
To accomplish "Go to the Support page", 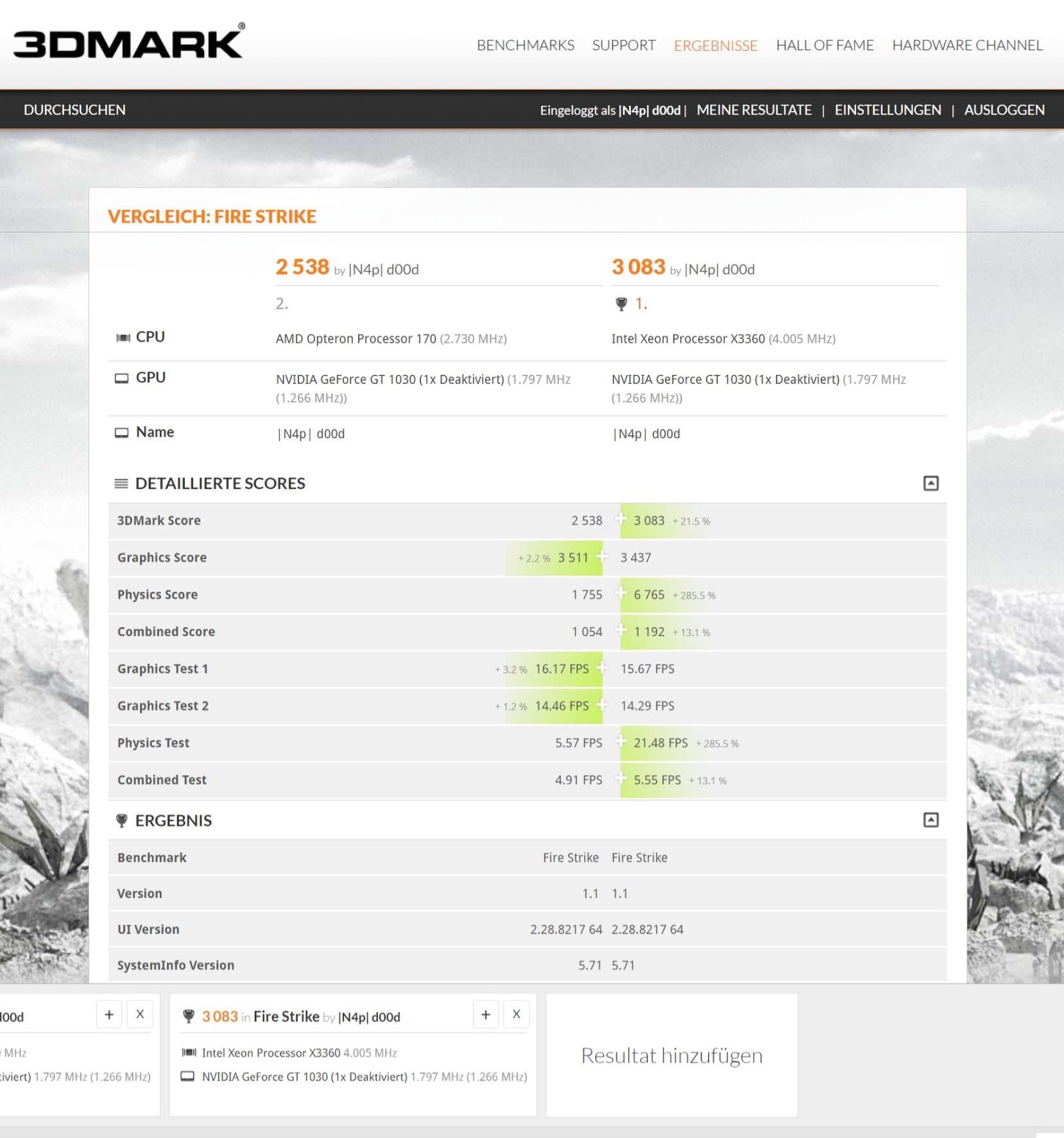I will pyautogui.click(x=624, y=46).
